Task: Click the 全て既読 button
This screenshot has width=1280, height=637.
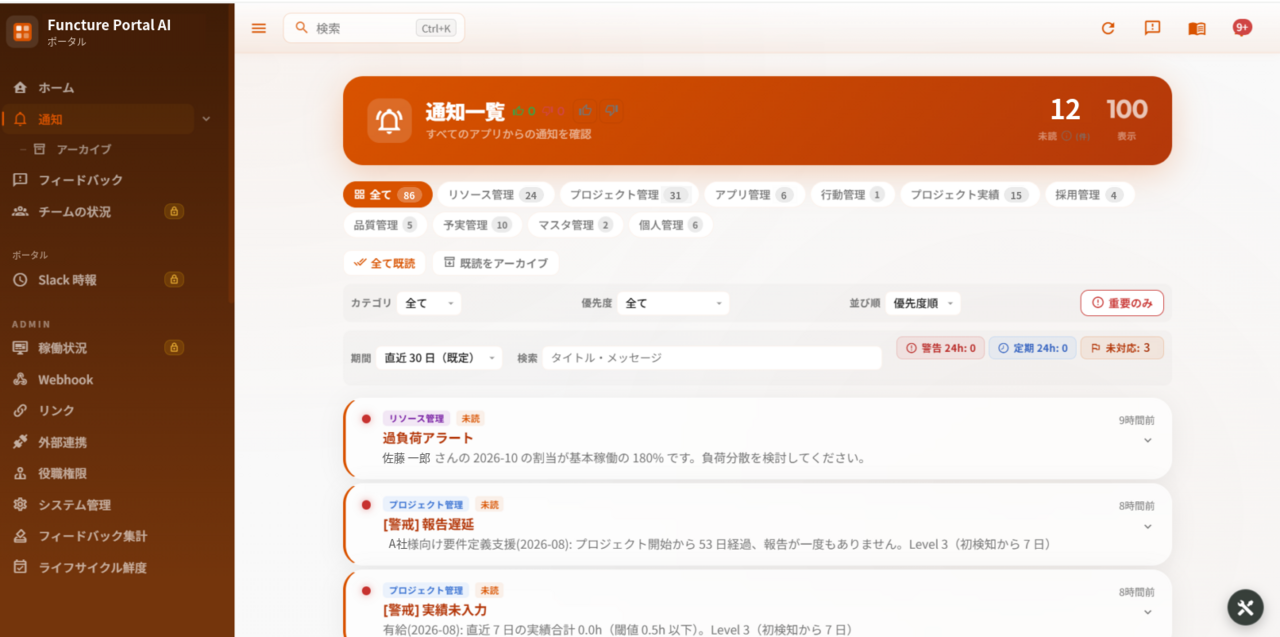Action: tap(384, 263)
